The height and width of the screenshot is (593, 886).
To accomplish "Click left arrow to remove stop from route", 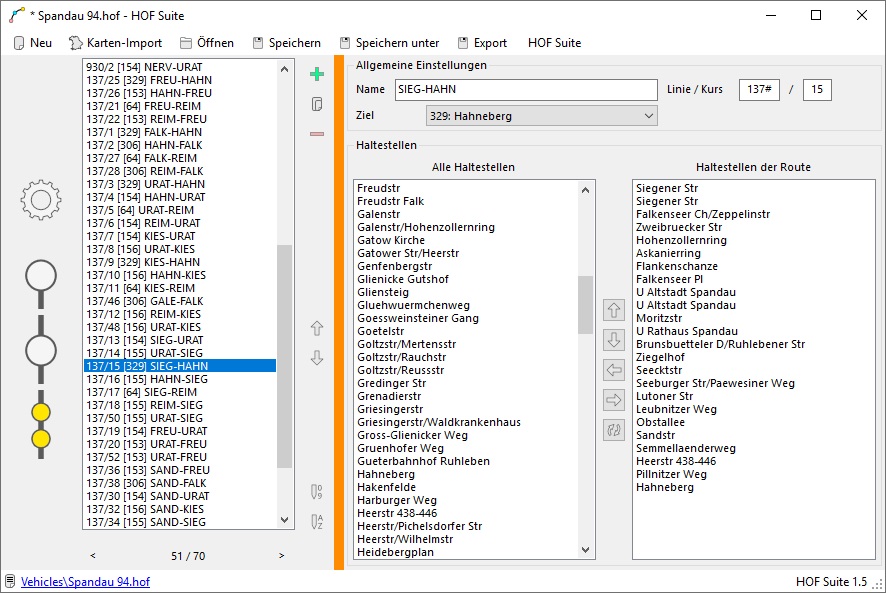I will (x=615, y=371).
